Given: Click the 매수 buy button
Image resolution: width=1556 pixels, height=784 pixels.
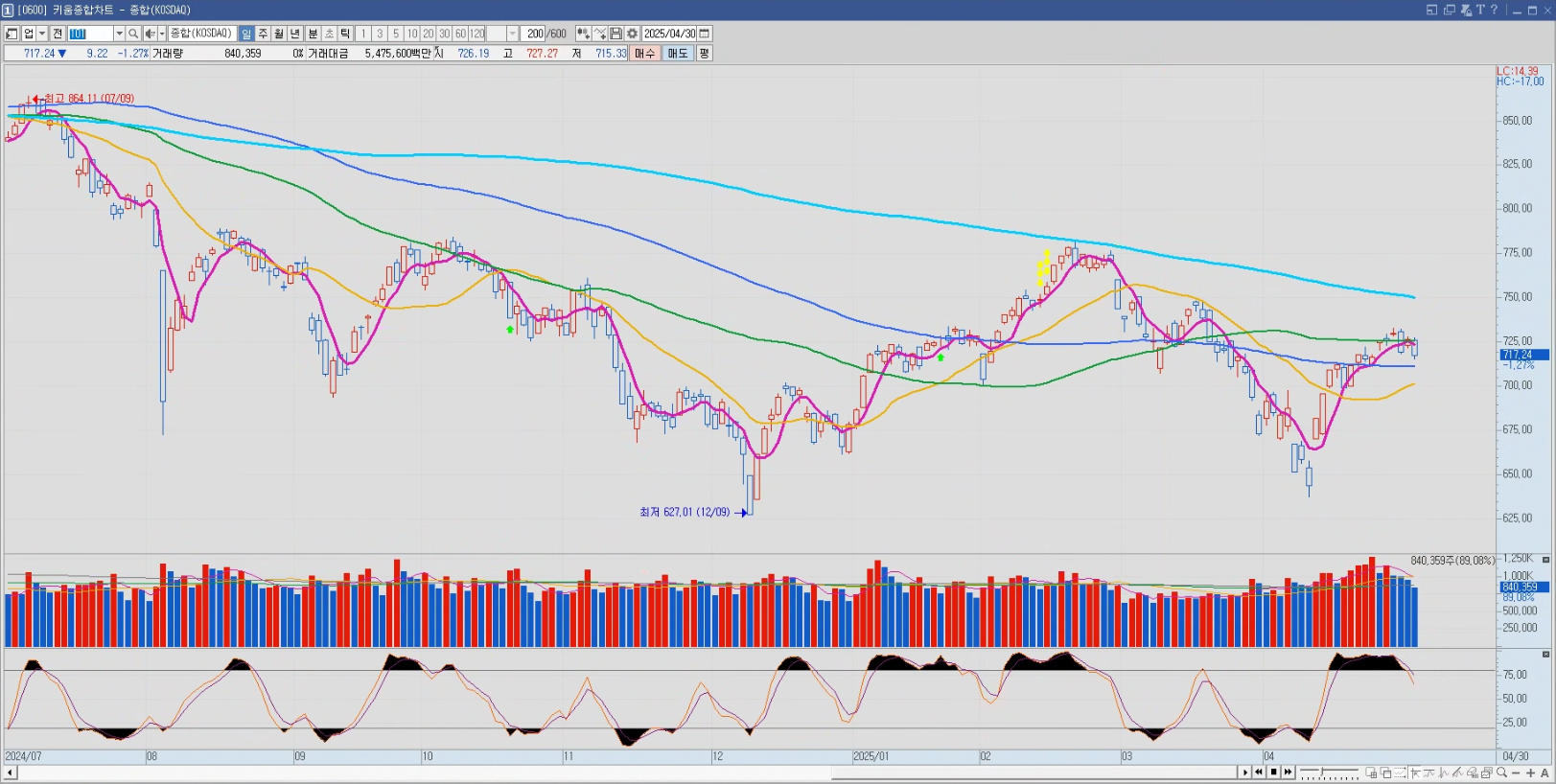Looking at the screenshot, I should 645,54.
